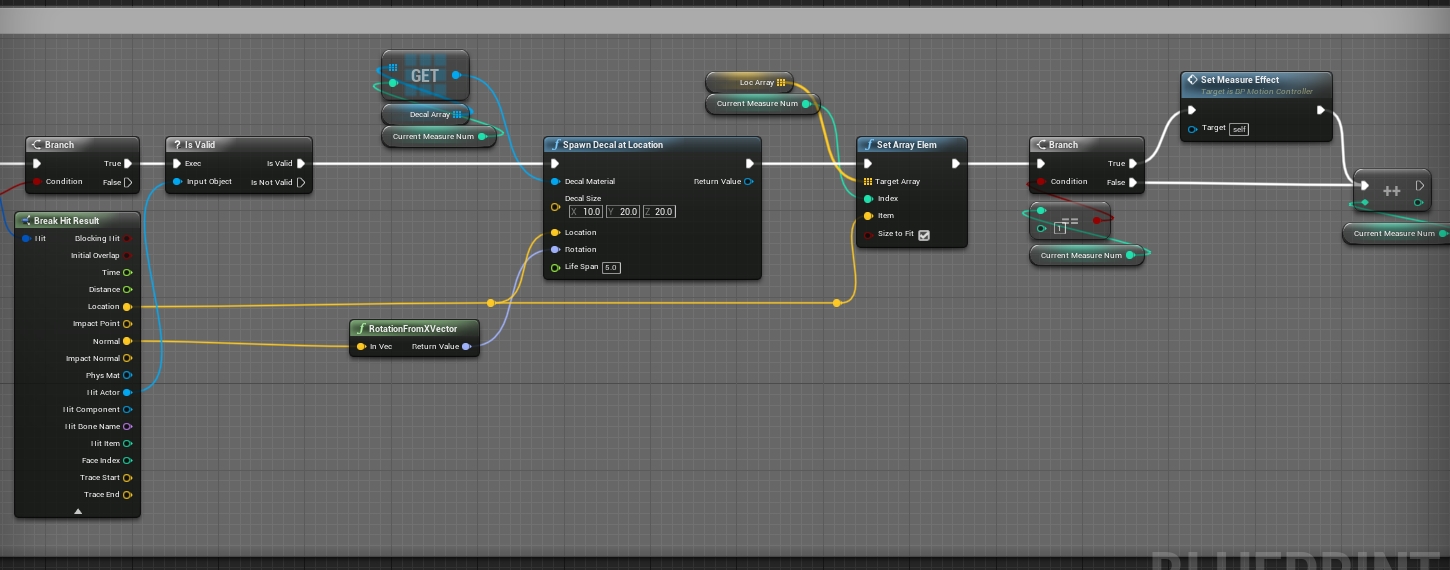Select the Loc Array variable node
Viewport: 1450px width, 570px height.
750,82
